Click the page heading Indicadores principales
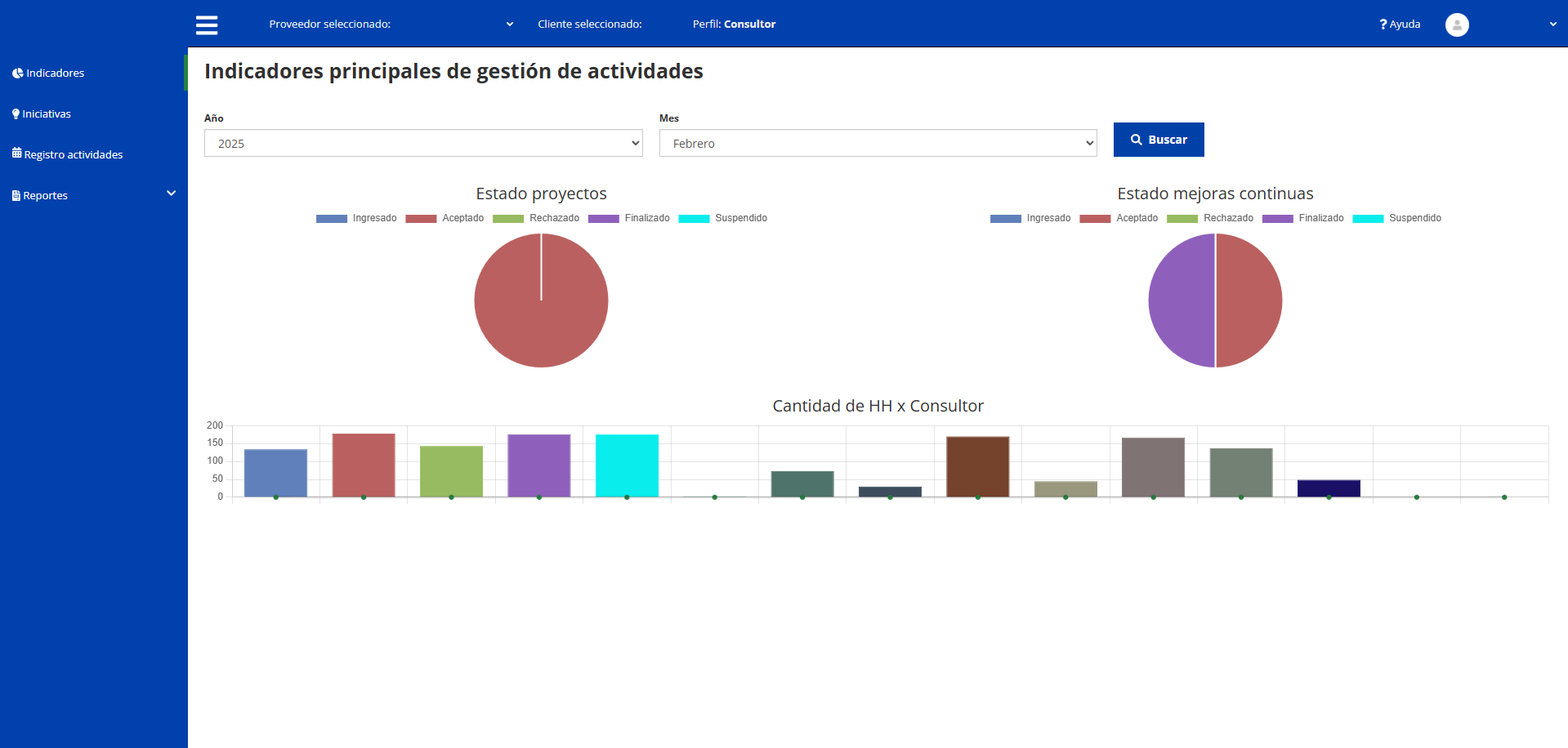This screenshot has height=748, width=1568. (x=453, y=71)
